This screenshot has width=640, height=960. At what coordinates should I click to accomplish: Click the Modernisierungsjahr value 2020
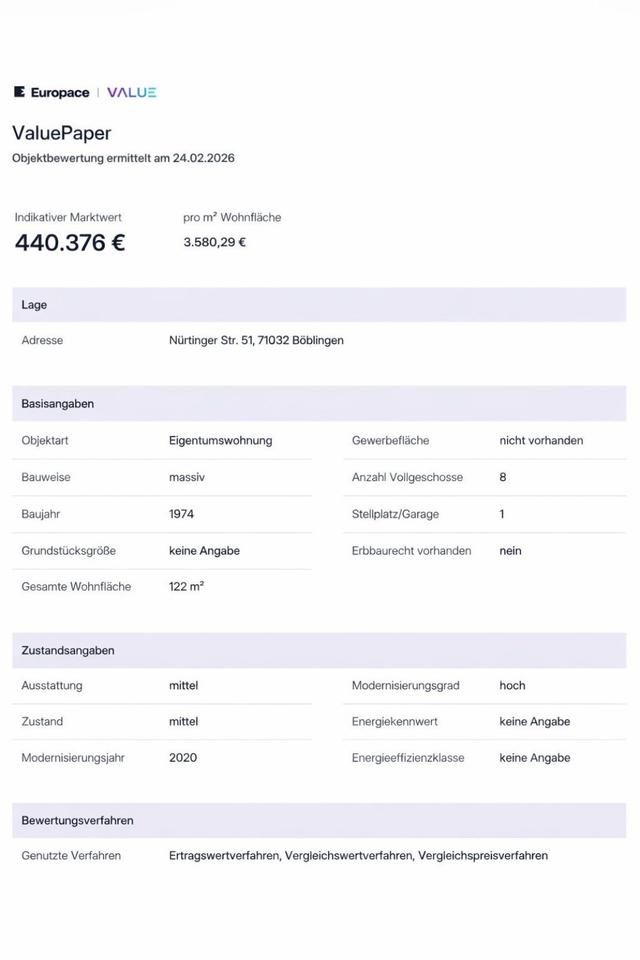tap(183, 758)
